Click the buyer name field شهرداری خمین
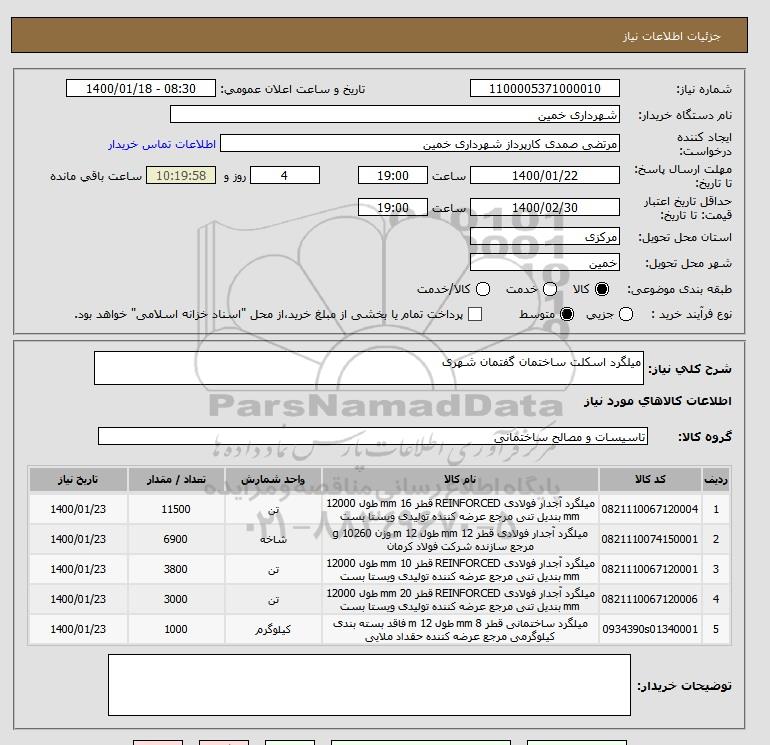Viewport: 770px width, 745px height. (x=394, y=114)
